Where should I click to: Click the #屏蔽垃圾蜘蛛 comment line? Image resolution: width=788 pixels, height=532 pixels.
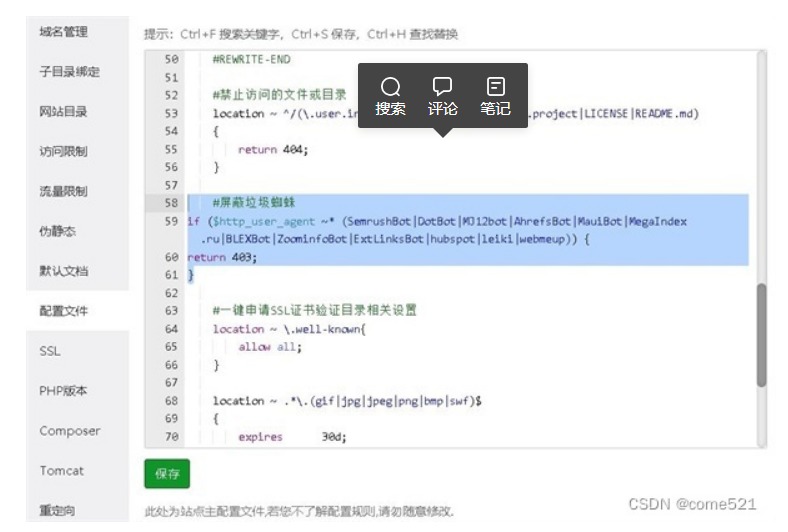254,202
